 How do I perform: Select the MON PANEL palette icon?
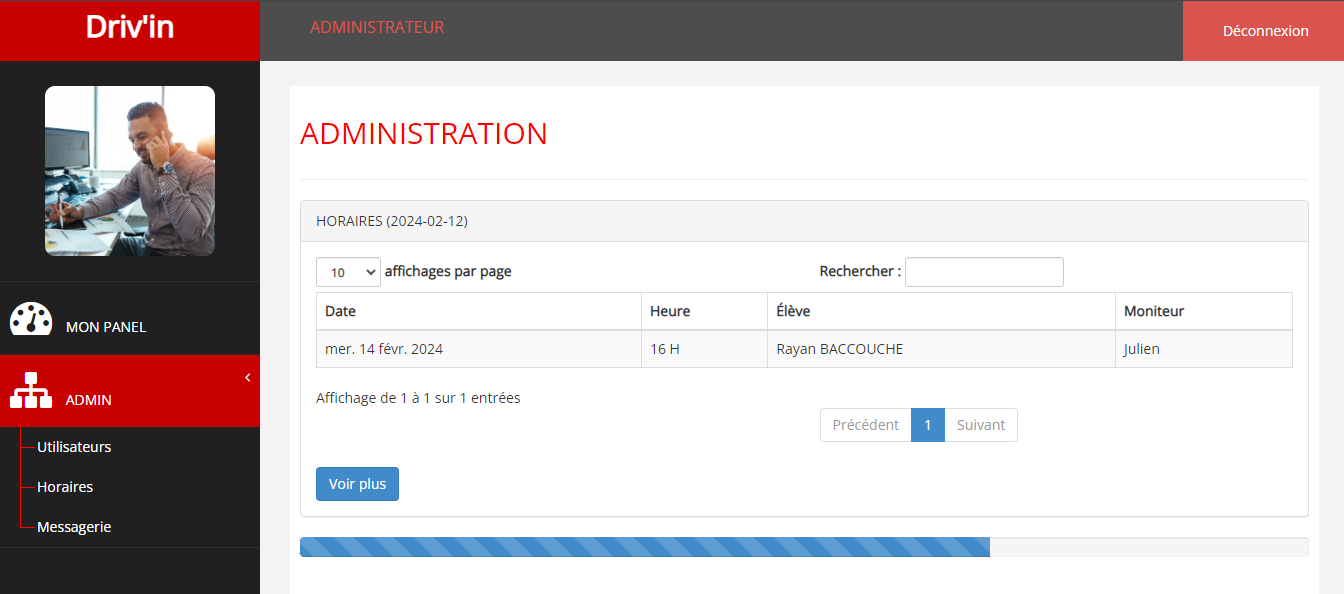click(32, 319)
